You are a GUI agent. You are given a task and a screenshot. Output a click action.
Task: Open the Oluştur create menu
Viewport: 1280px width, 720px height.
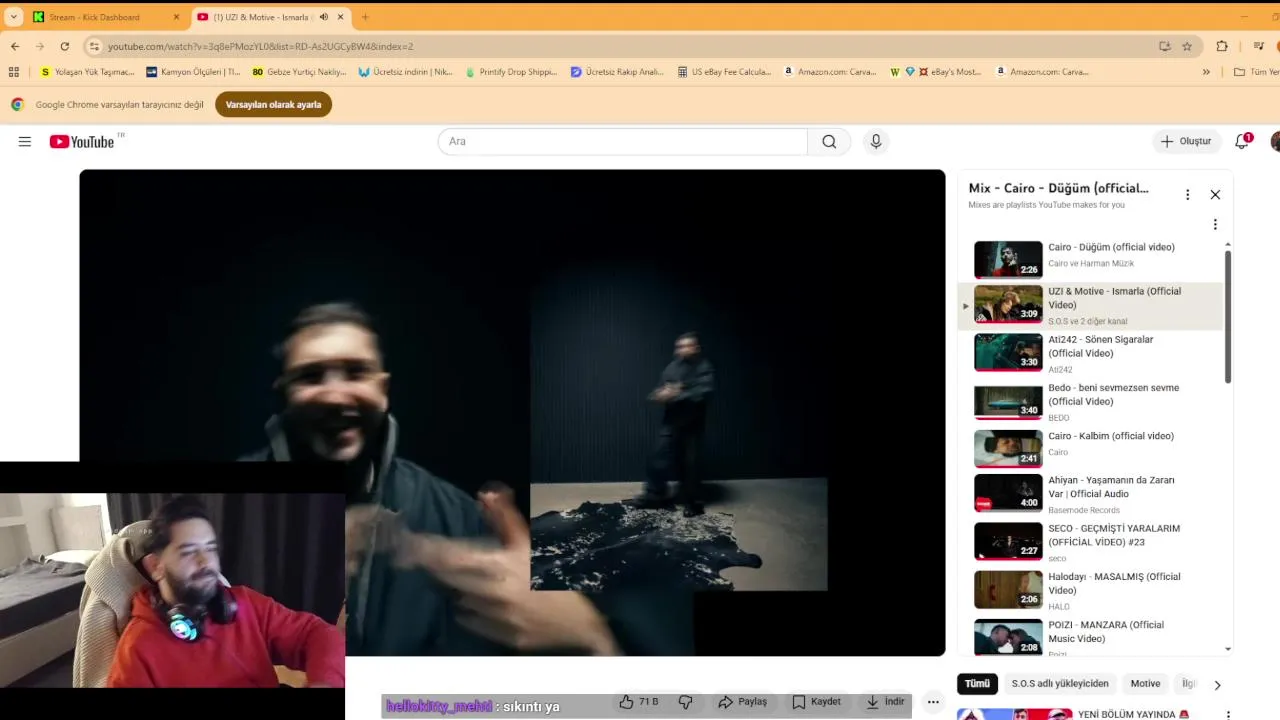1186,142
